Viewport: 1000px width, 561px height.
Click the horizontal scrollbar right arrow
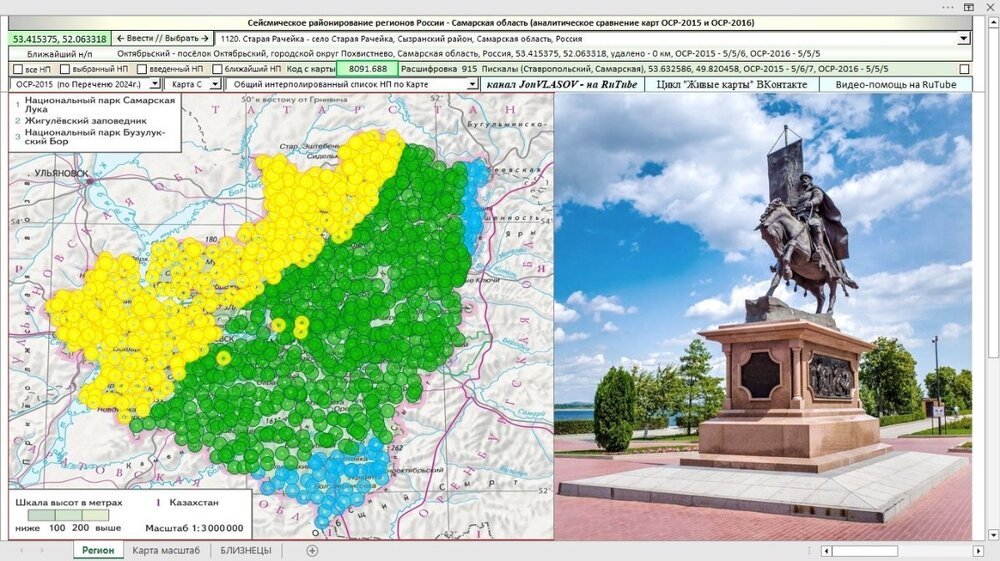click(978, 551)
